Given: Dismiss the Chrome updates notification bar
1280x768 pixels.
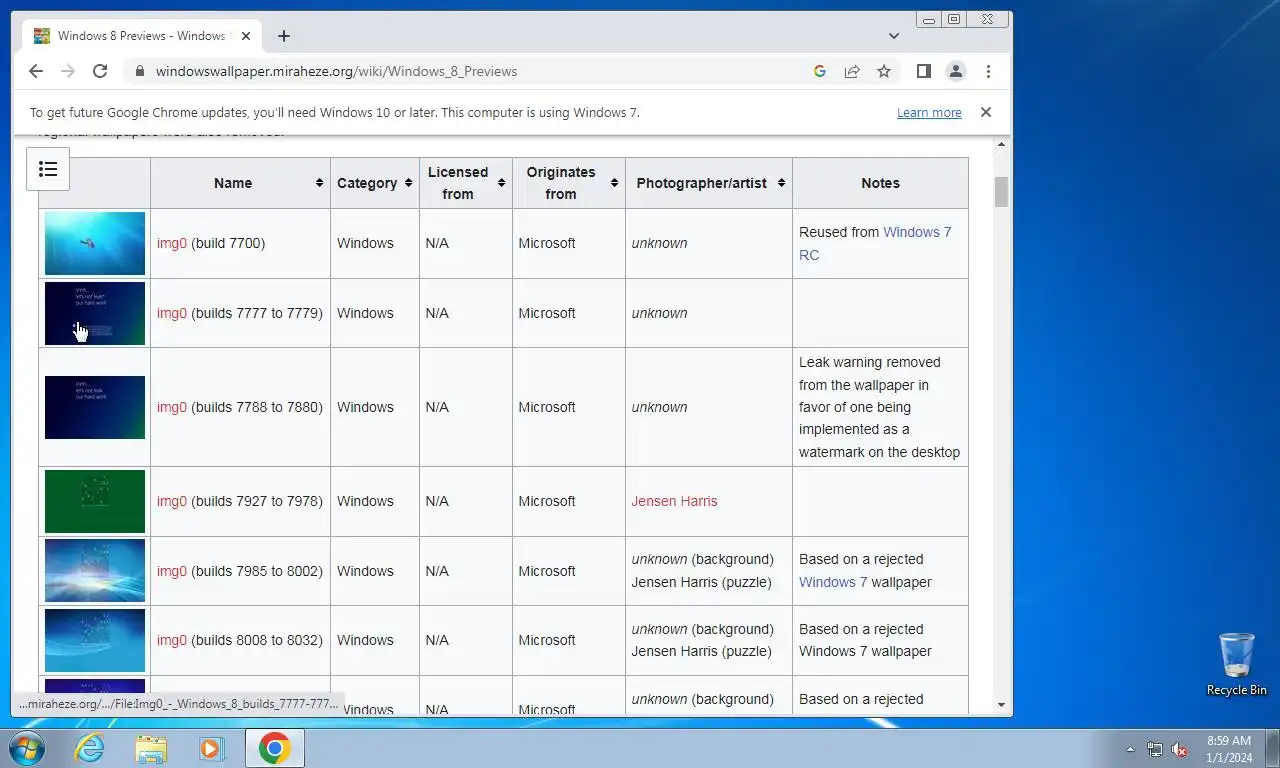Looking at the screenshot, I should (986, 112).
